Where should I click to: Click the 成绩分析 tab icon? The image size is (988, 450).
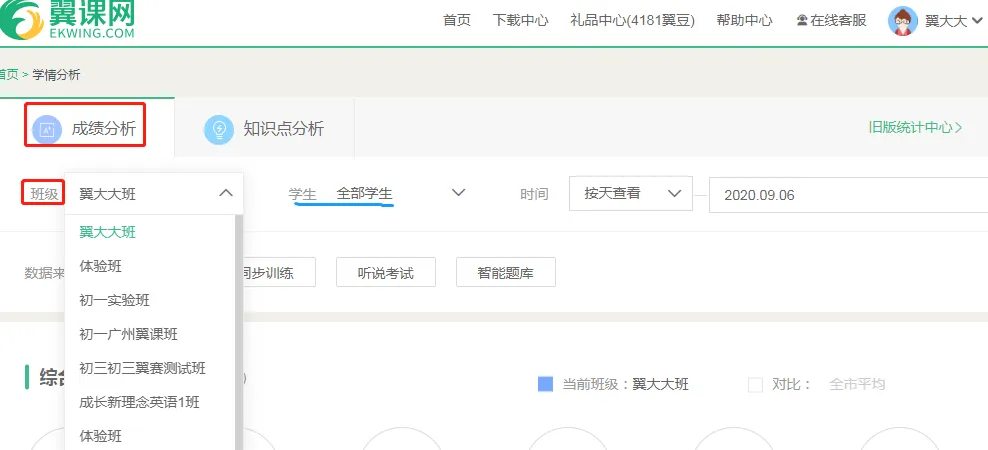[47, 130]
